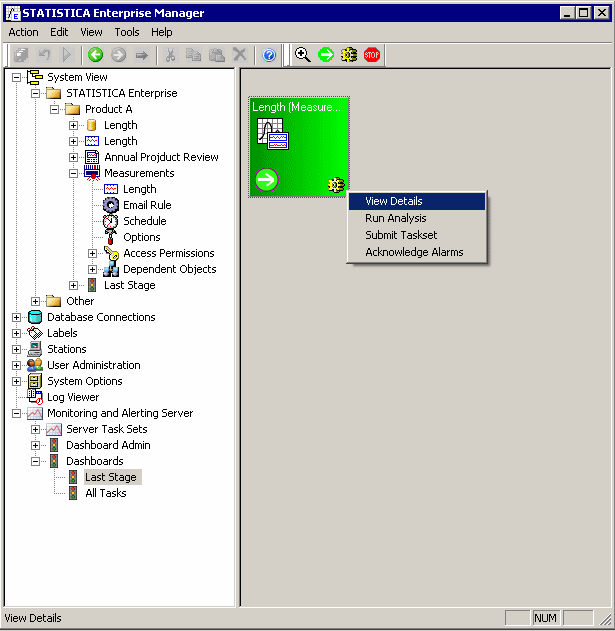Viewport: 615px width, 631px height.
Task: Click the red STOP sign toolbar icon
Action: tap(372, 55)
